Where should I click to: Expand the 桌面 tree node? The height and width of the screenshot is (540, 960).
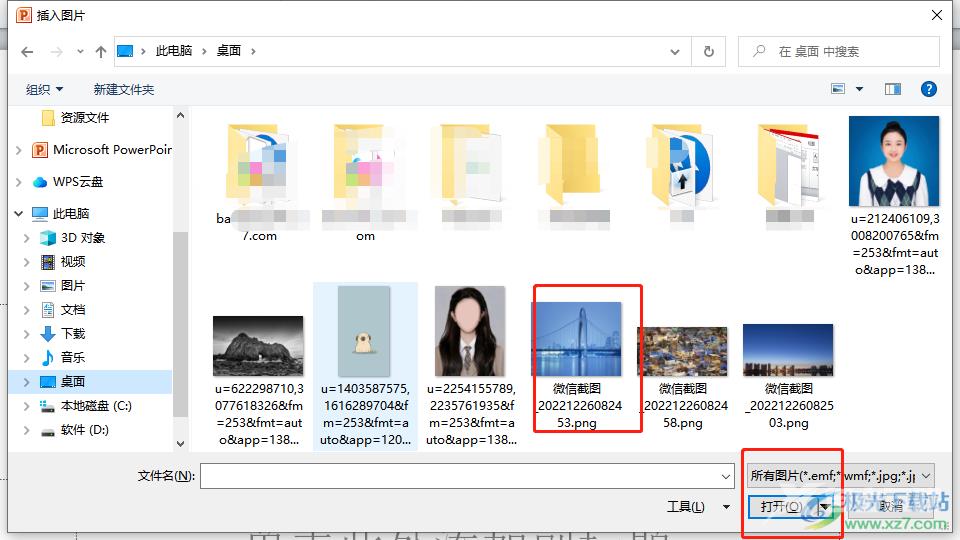(26, 381)
